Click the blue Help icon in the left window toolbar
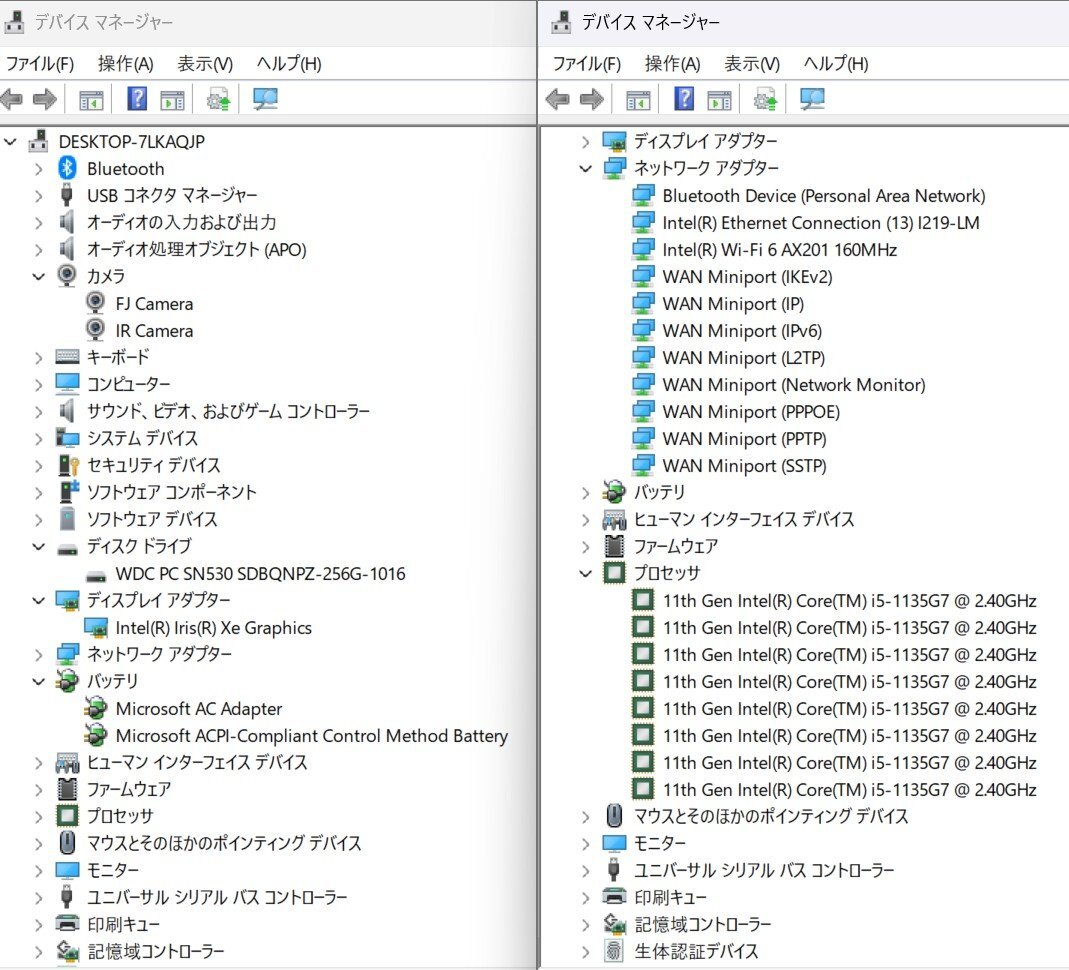This screenshot has width=1069, height=970. (x=138, y=99)
